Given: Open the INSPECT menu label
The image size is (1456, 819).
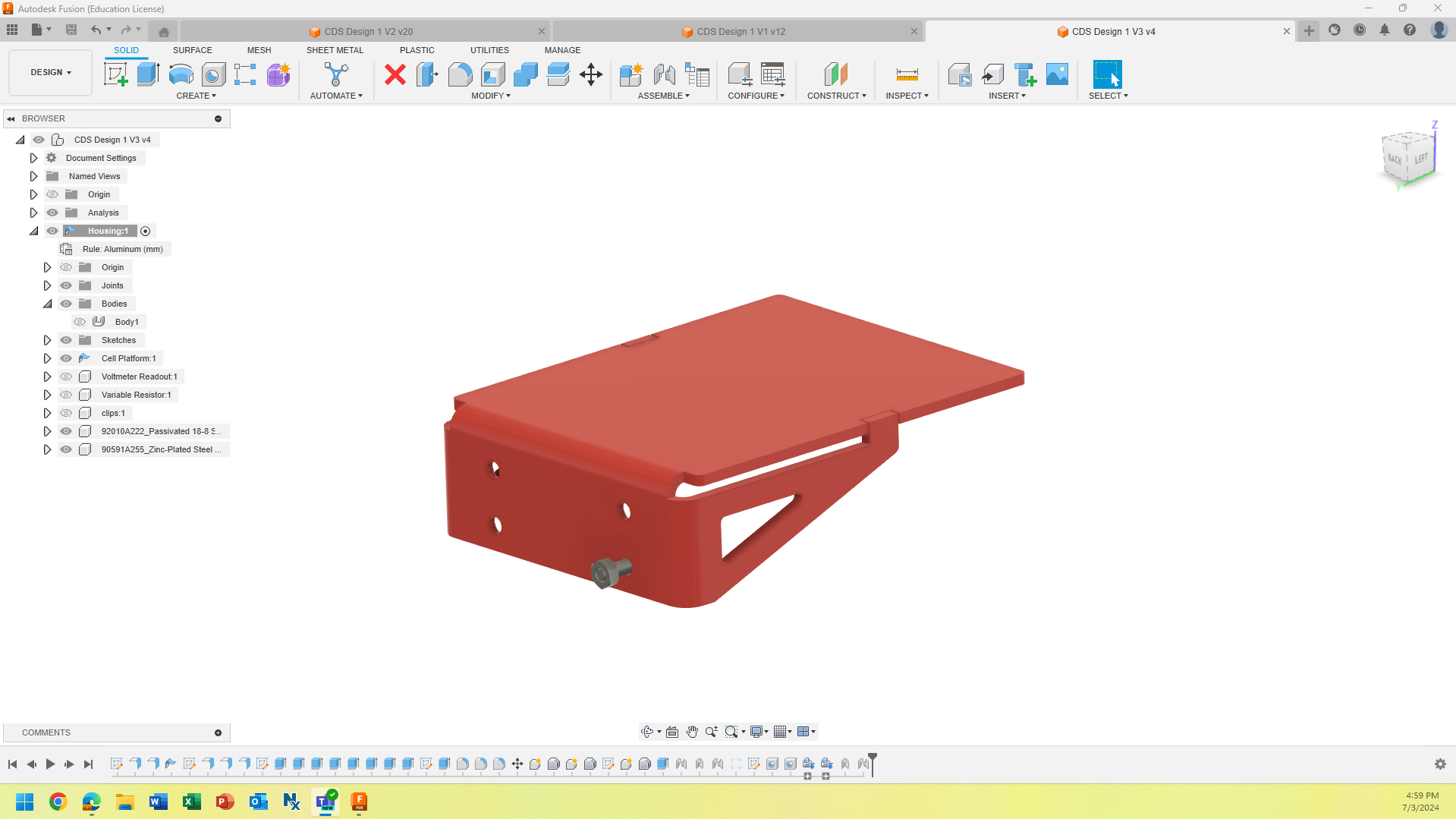Looking at the screenshot, I should [x=907, y=96].
